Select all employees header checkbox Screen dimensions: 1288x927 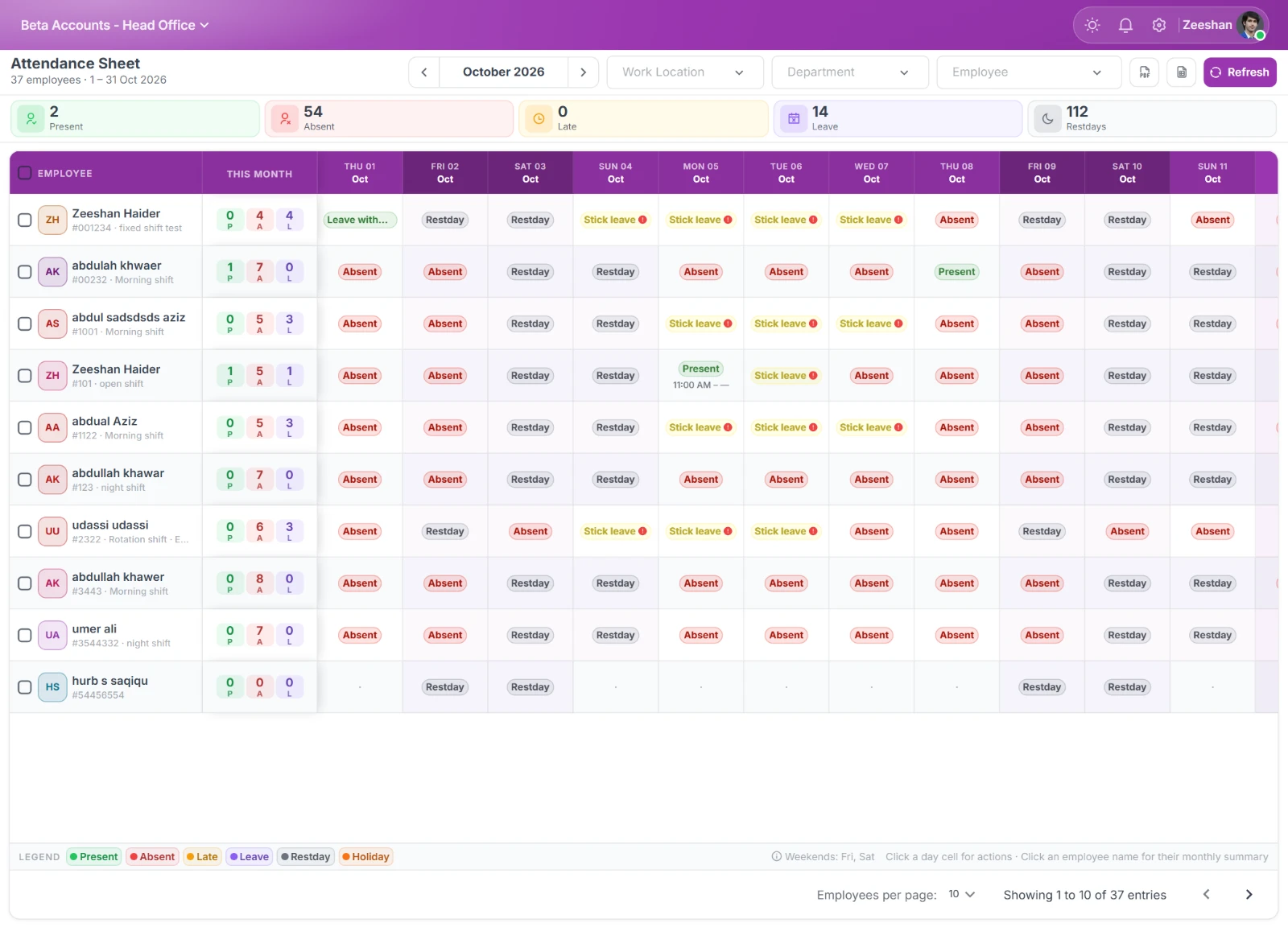pos(25,173)
